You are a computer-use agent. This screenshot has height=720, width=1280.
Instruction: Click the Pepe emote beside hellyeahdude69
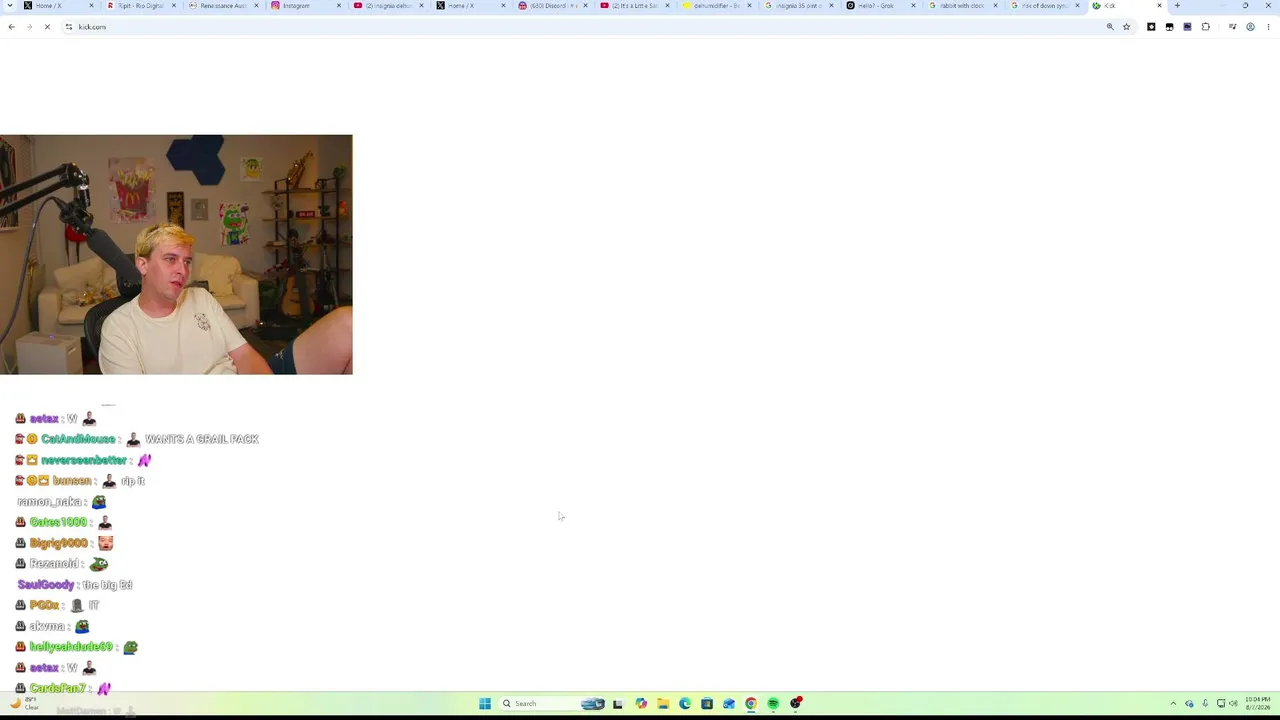coord(130,647)
